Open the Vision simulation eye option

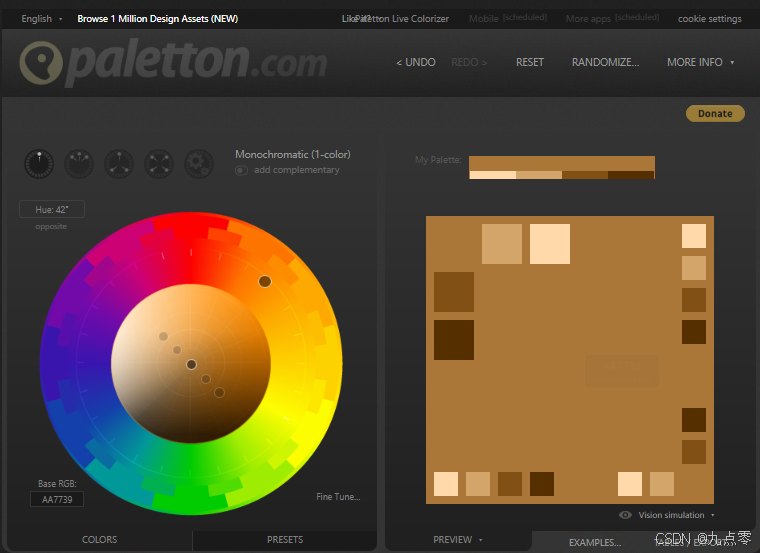pos(625,515)
